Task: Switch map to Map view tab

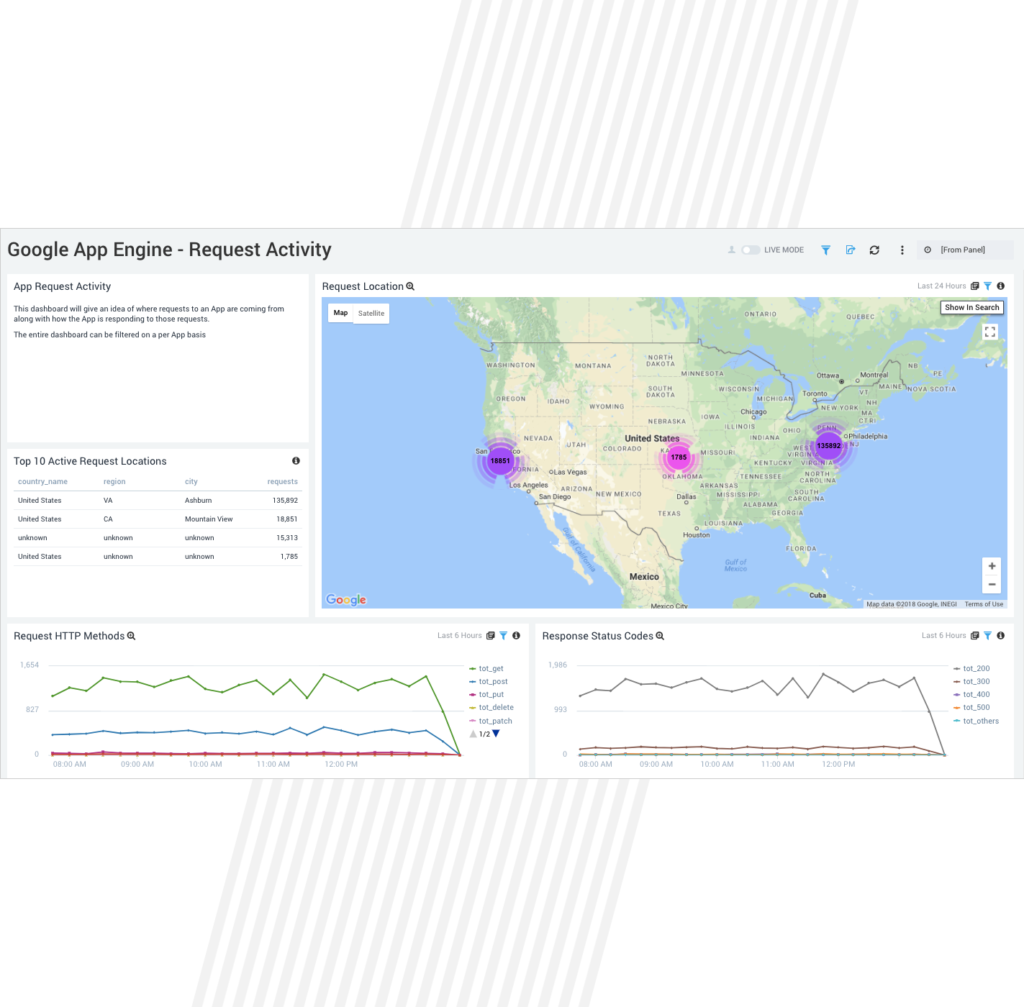Action: 340,313
